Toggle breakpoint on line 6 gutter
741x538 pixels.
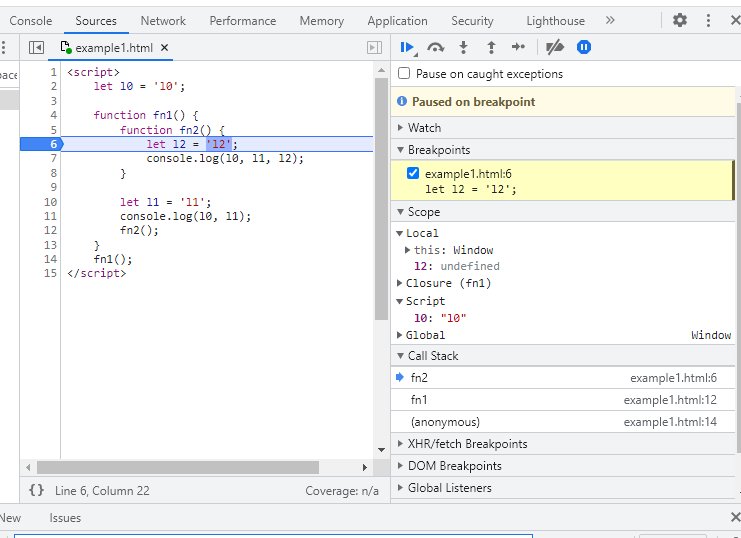(41, 144)
